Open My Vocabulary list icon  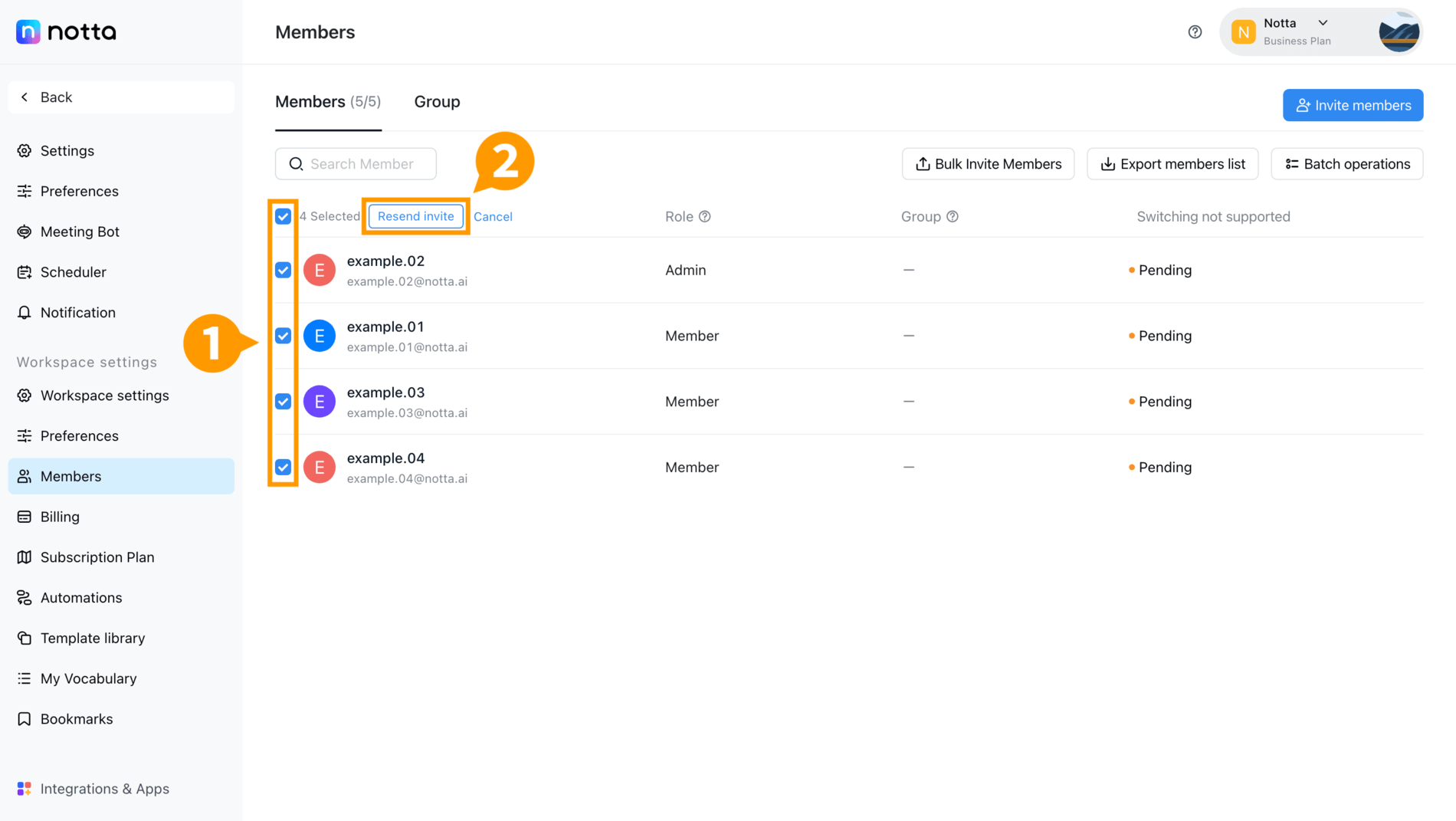coord(25,678)
